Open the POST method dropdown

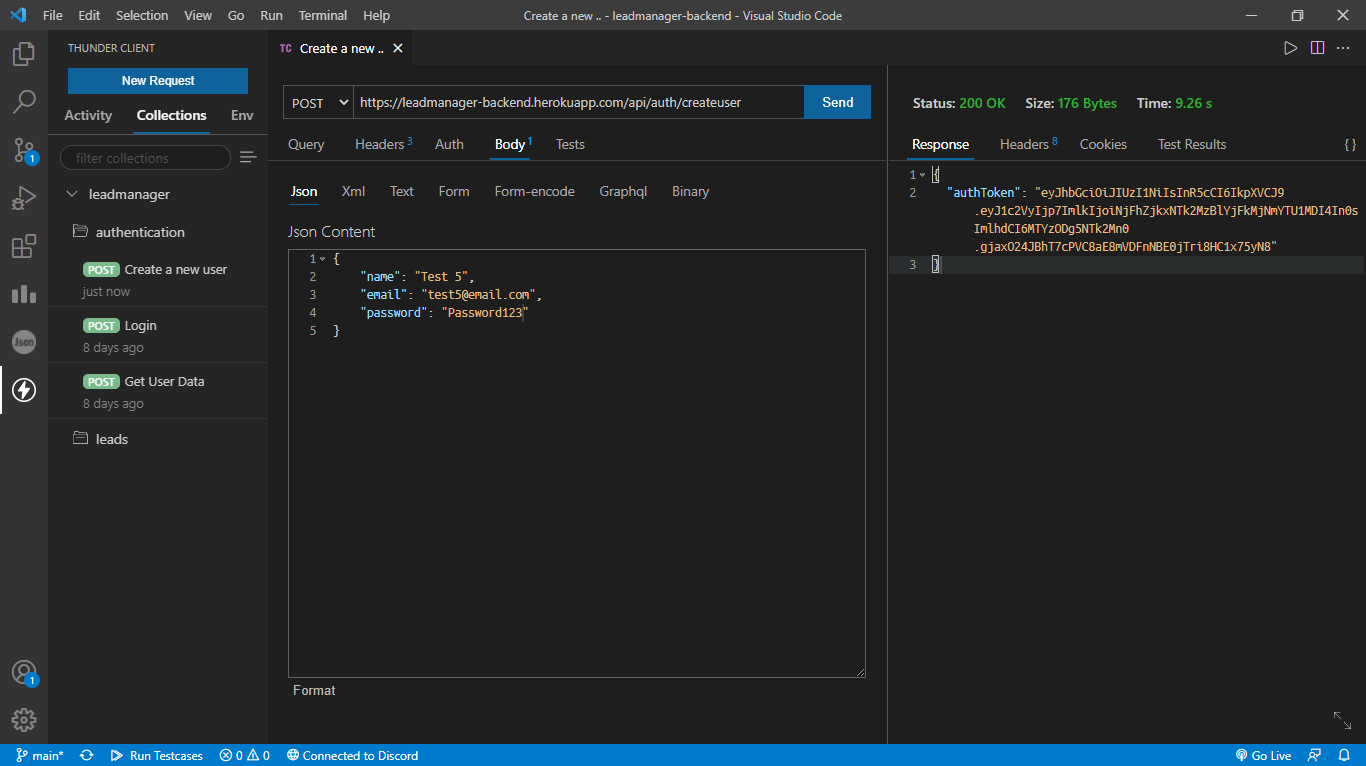click(318, 103)
